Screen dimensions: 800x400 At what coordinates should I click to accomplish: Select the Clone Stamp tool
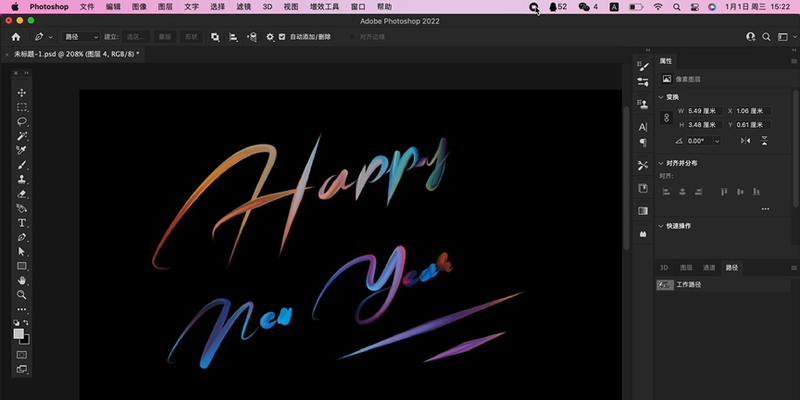coord(22,179)
